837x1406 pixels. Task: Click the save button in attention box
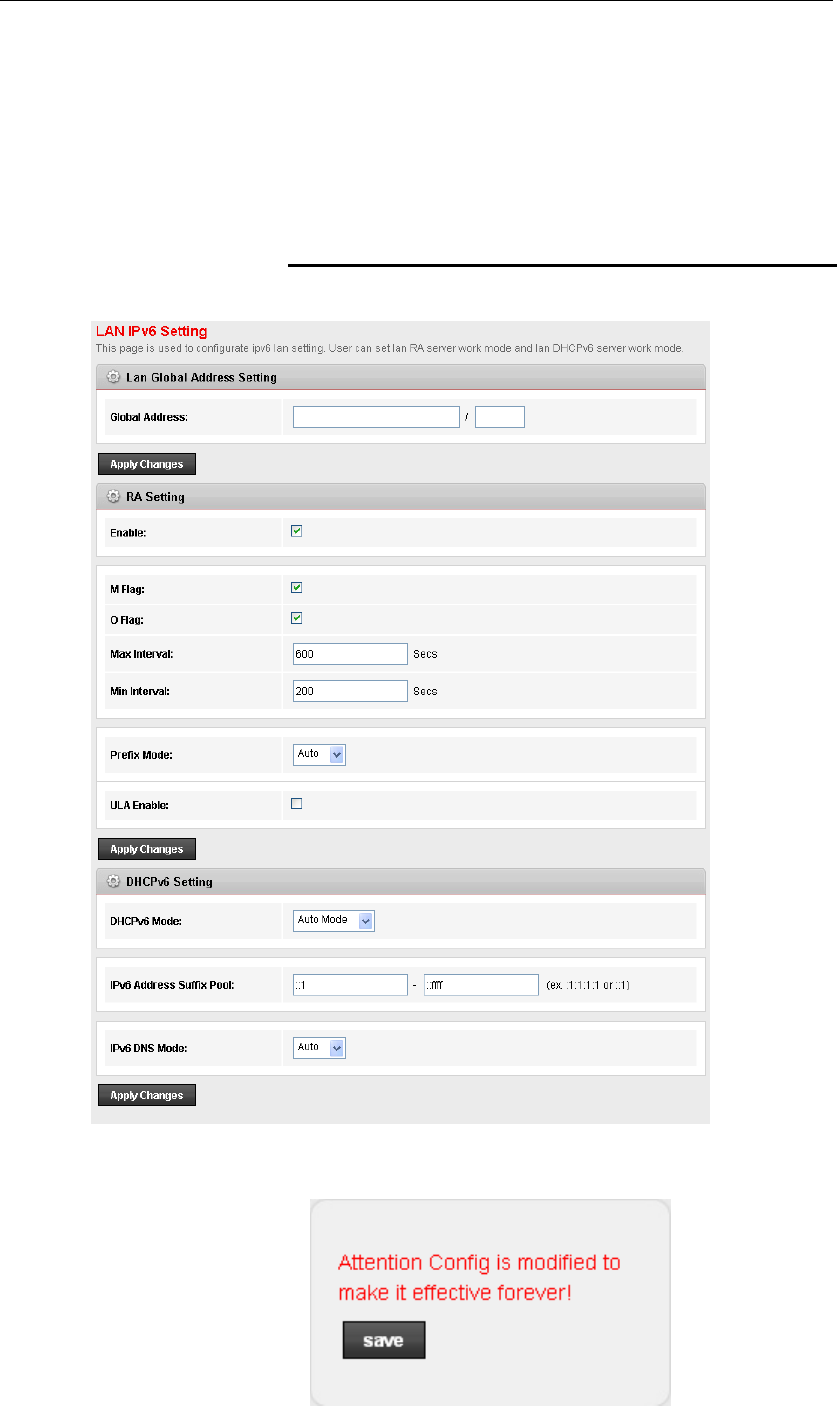(384, 1340)
